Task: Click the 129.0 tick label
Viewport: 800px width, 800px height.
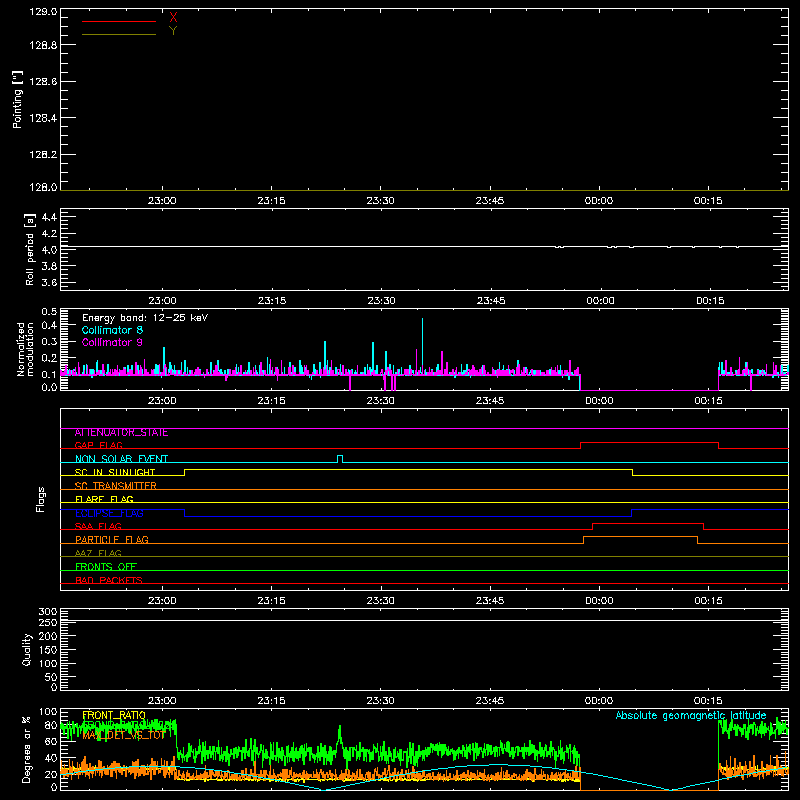Action: [x=43, y=12]
